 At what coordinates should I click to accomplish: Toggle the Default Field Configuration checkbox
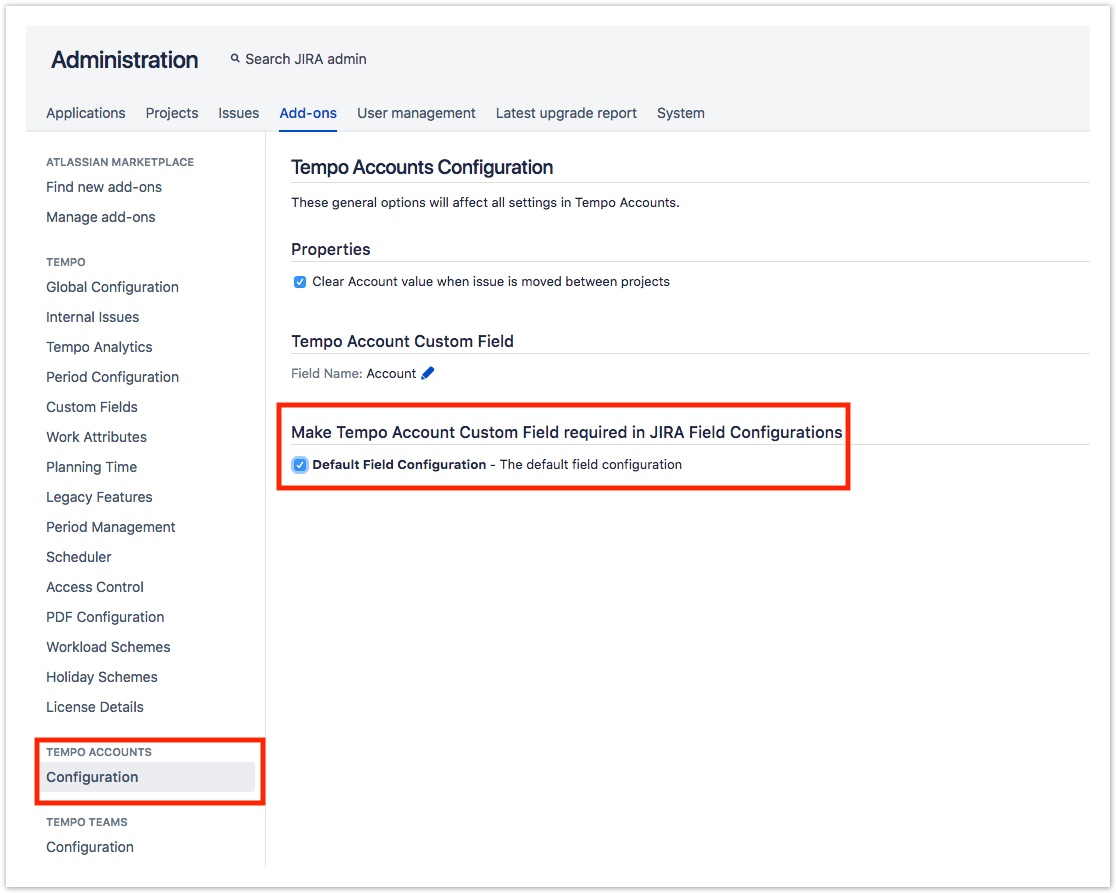pyautogui.click(x=300, y=465)
